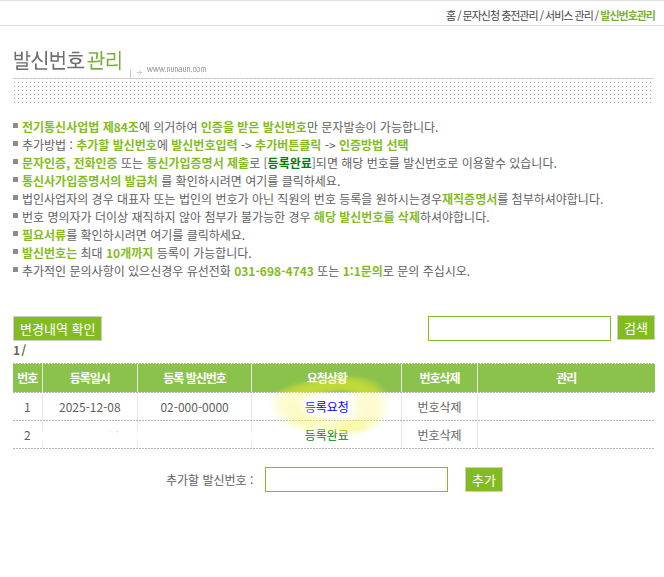Click the 요청상황 column header
664x577 pixels.
(327, 378)
